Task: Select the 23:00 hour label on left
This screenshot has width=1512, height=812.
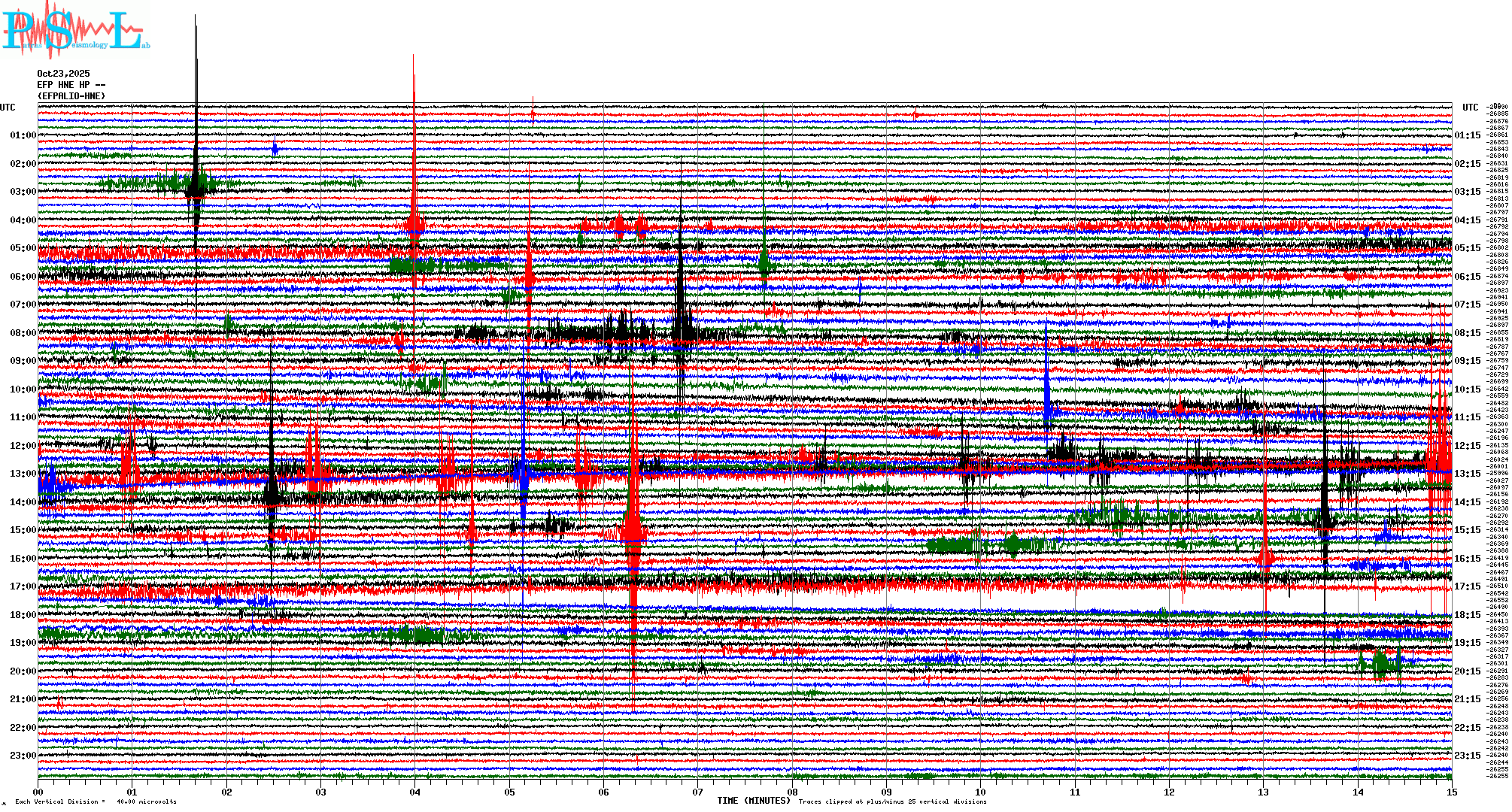Action: [x=23, y=756]
